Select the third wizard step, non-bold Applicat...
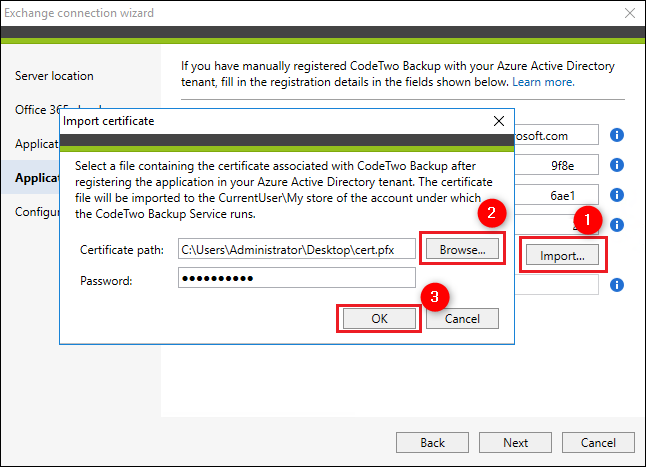 37,144
